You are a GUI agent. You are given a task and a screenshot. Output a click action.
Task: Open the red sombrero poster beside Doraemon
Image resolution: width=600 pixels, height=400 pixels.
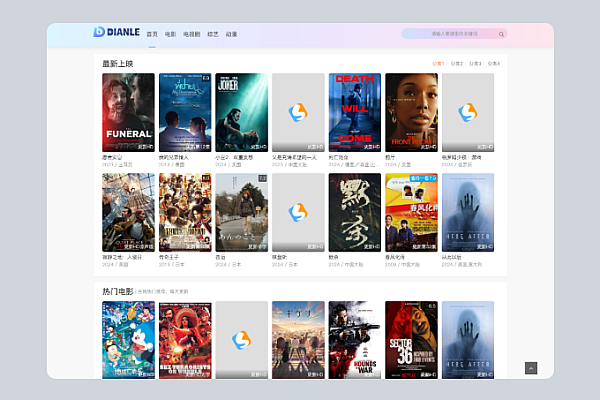185,340
